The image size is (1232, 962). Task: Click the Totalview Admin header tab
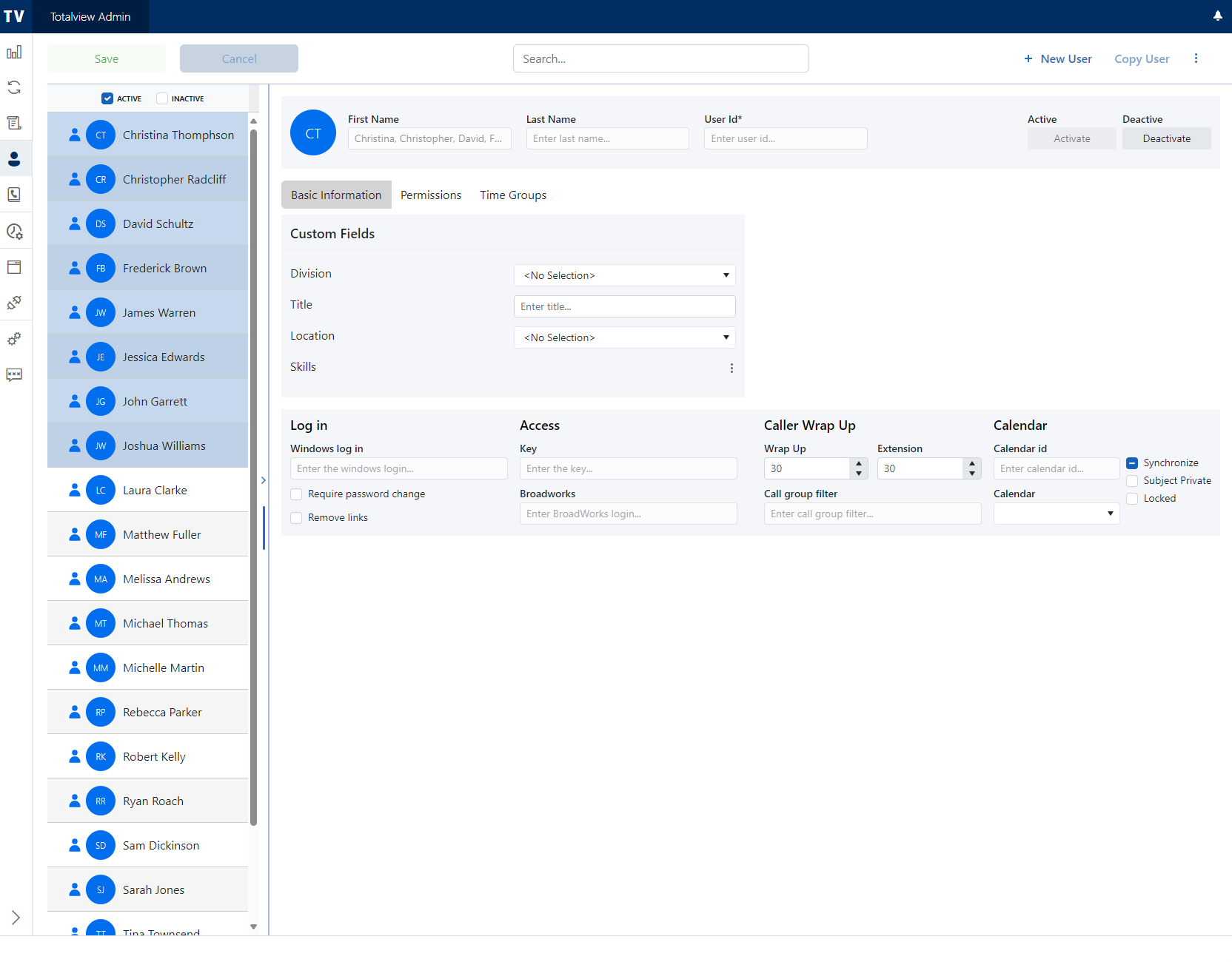pyautogui.click(x=90, y=16)
